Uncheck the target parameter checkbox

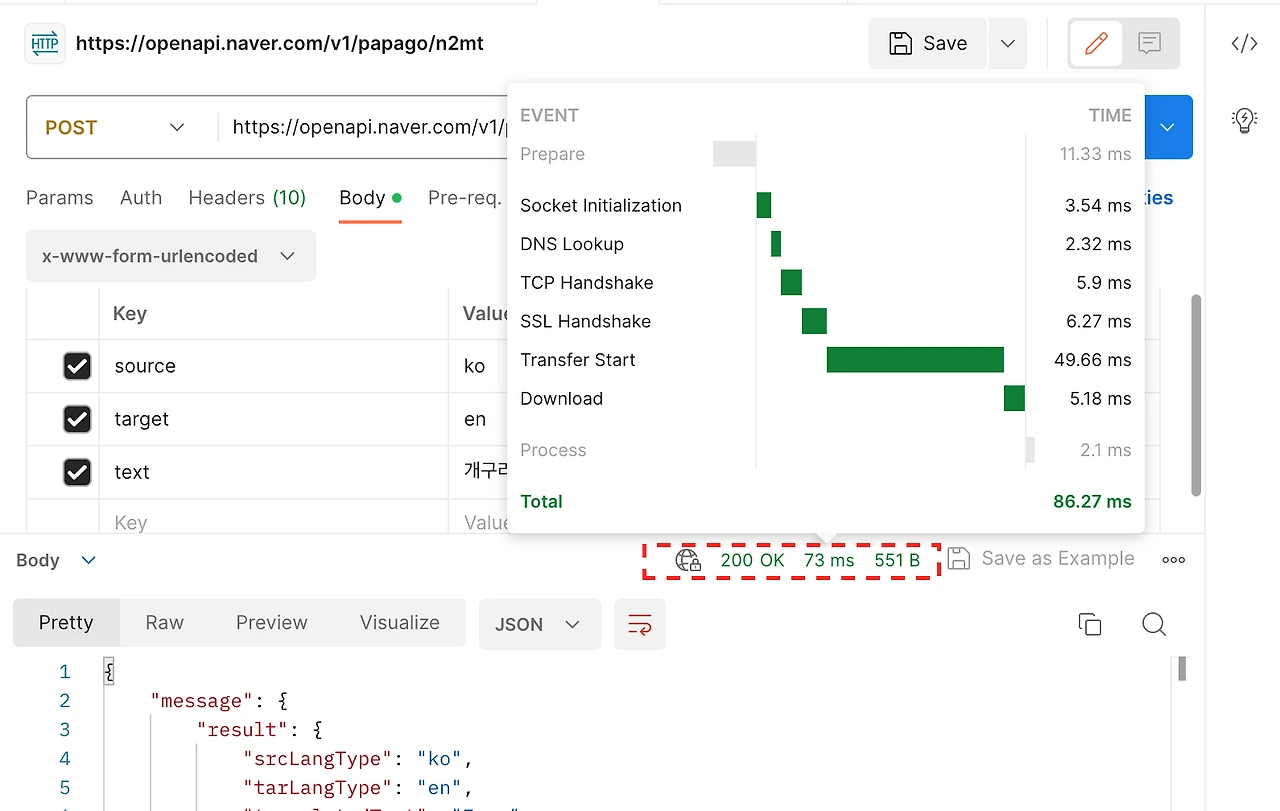point(77,419)
